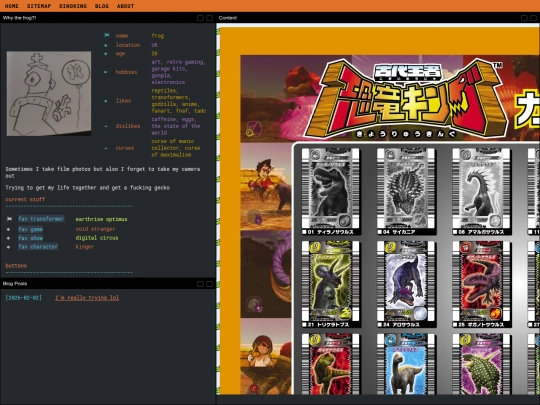Click the purple dinosaur tail image in side strip

(x=266, y=274)
